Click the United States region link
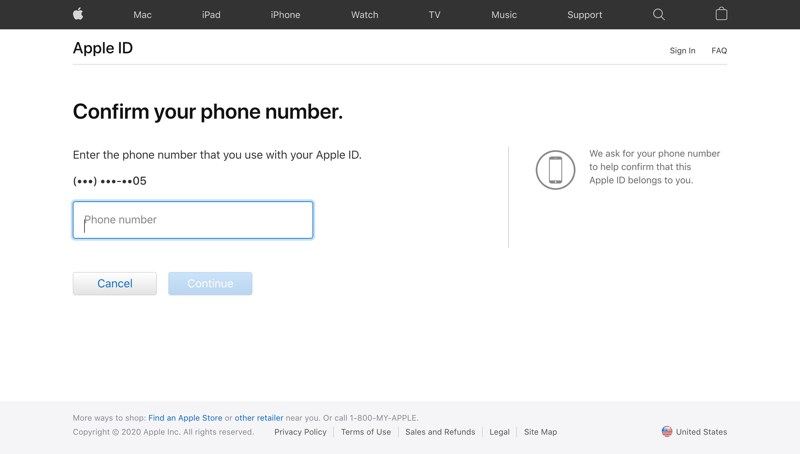800x454 pixels. coord(701,432)
